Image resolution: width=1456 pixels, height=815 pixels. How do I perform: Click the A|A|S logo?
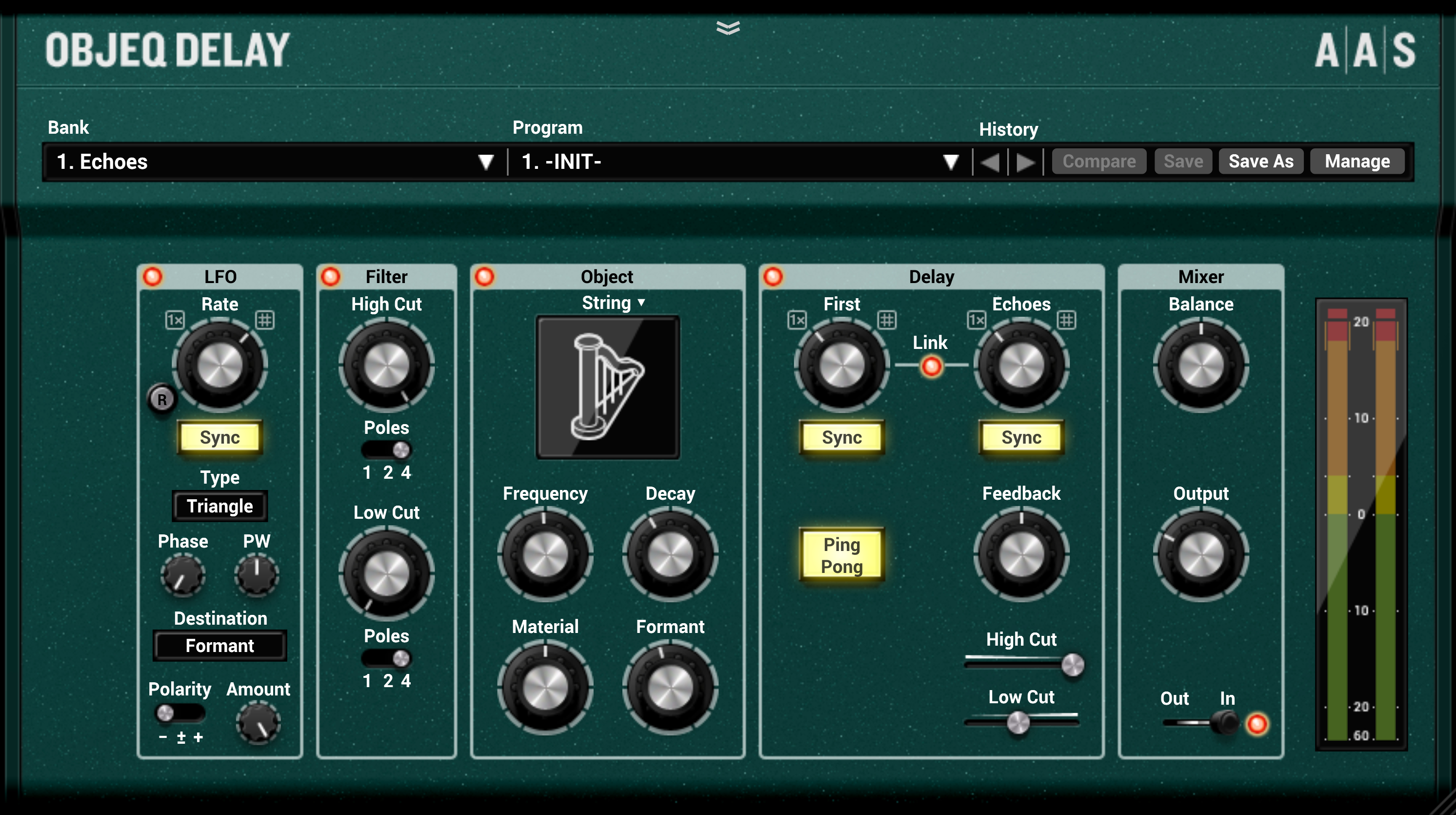point(1366,51)
